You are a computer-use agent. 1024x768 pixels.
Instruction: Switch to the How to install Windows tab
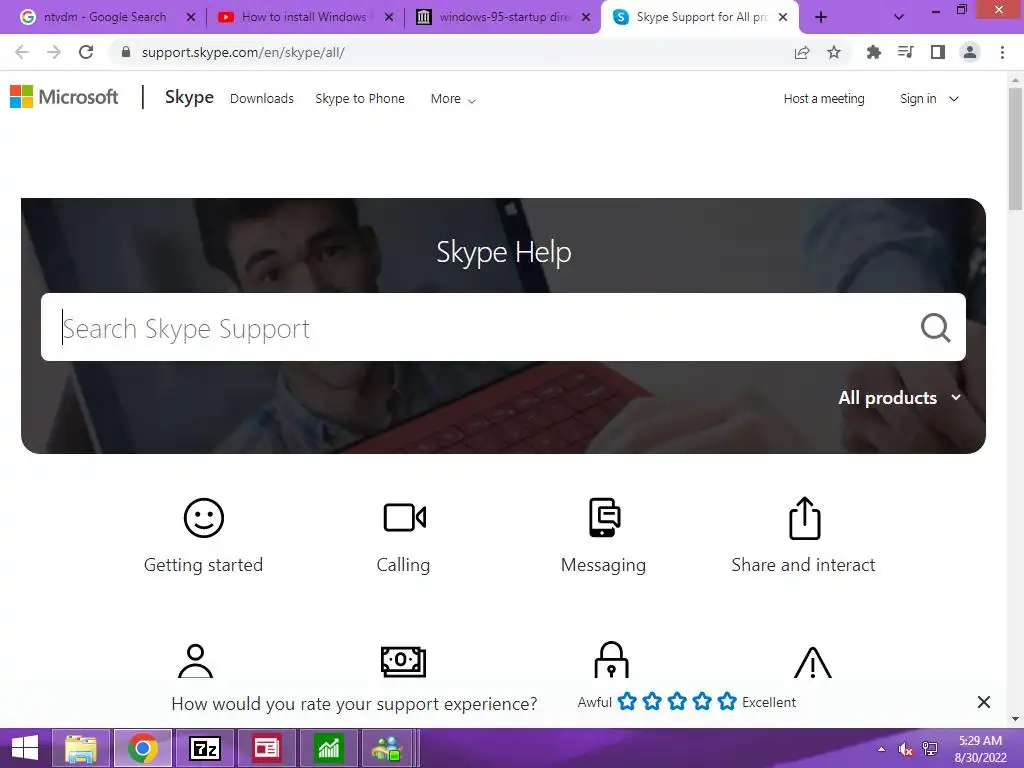(x=304, y=17)
